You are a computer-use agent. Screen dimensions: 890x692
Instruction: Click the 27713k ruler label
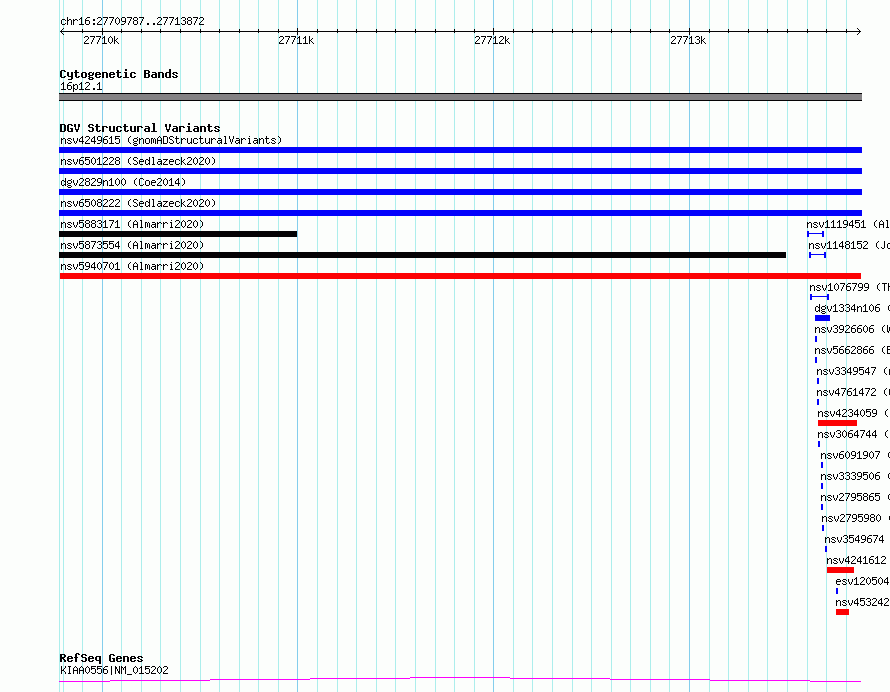coord(688,40)
